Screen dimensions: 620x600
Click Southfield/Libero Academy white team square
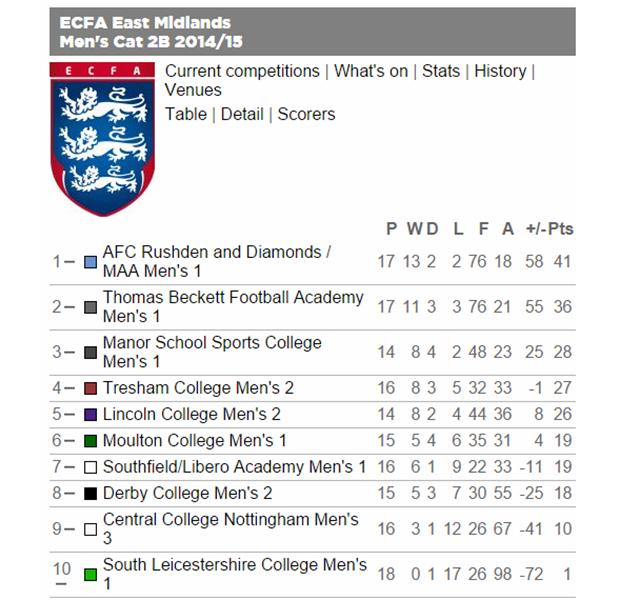pyautogui.click(x=91, y=467)
